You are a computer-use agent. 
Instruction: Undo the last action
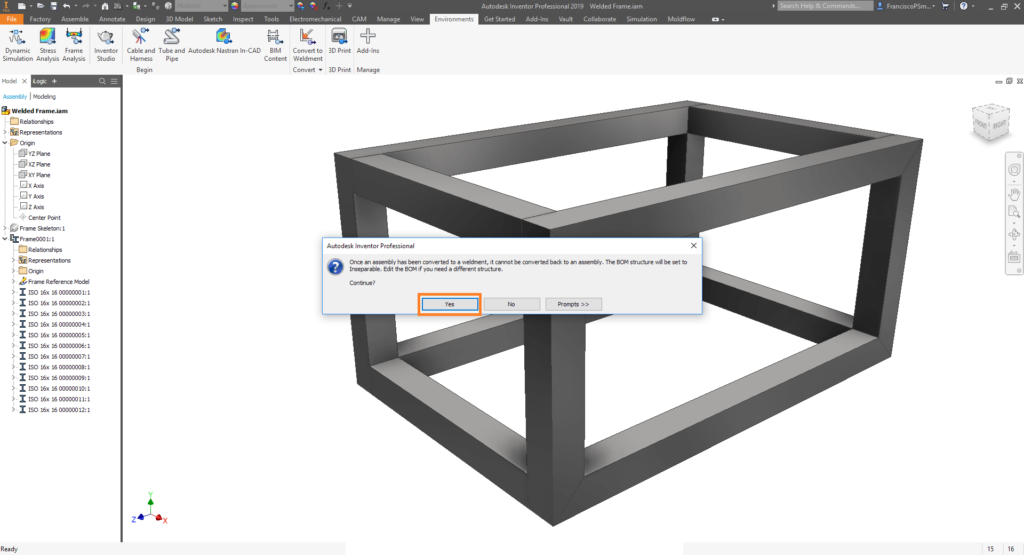pyautogui.click(x=66, y=6)
